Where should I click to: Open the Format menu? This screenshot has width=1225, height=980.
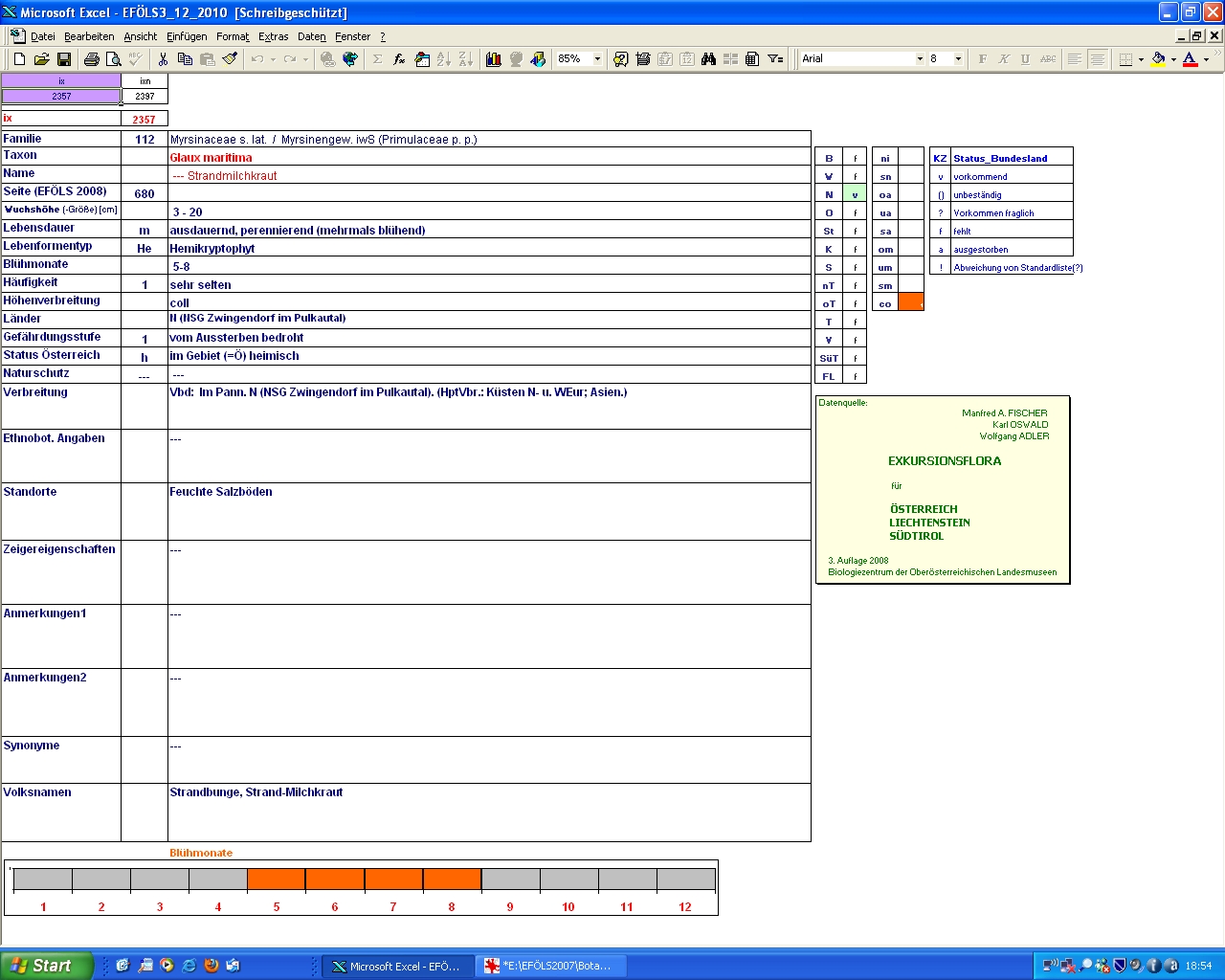point(233,36)
